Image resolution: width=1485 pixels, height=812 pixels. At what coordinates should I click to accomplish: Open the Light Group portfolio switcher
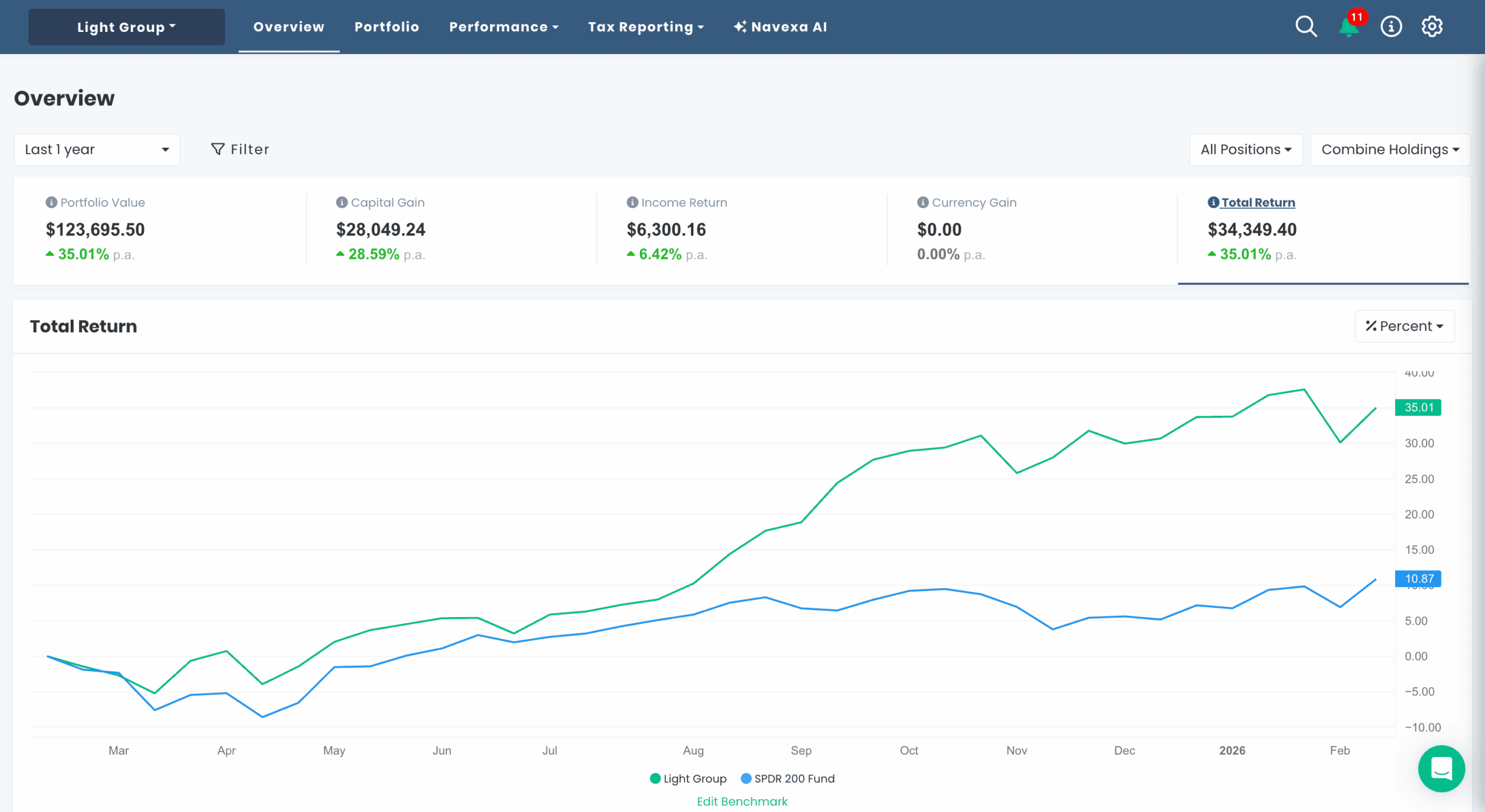point(126,27)
